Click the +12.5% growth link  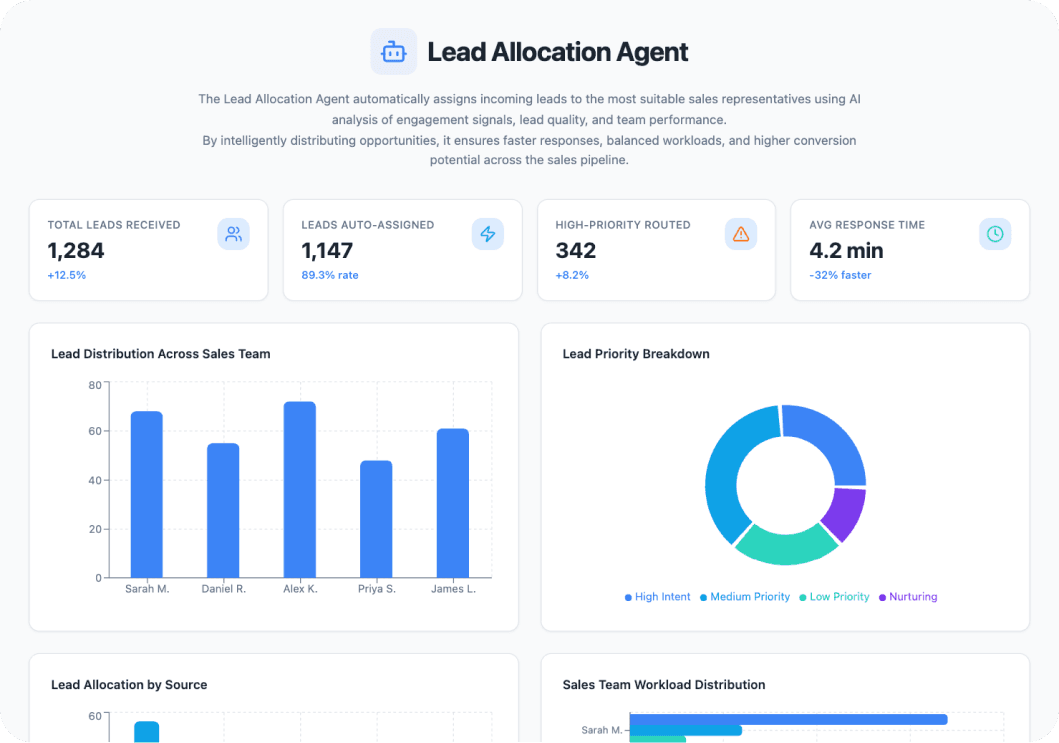[x=65, y=274]
